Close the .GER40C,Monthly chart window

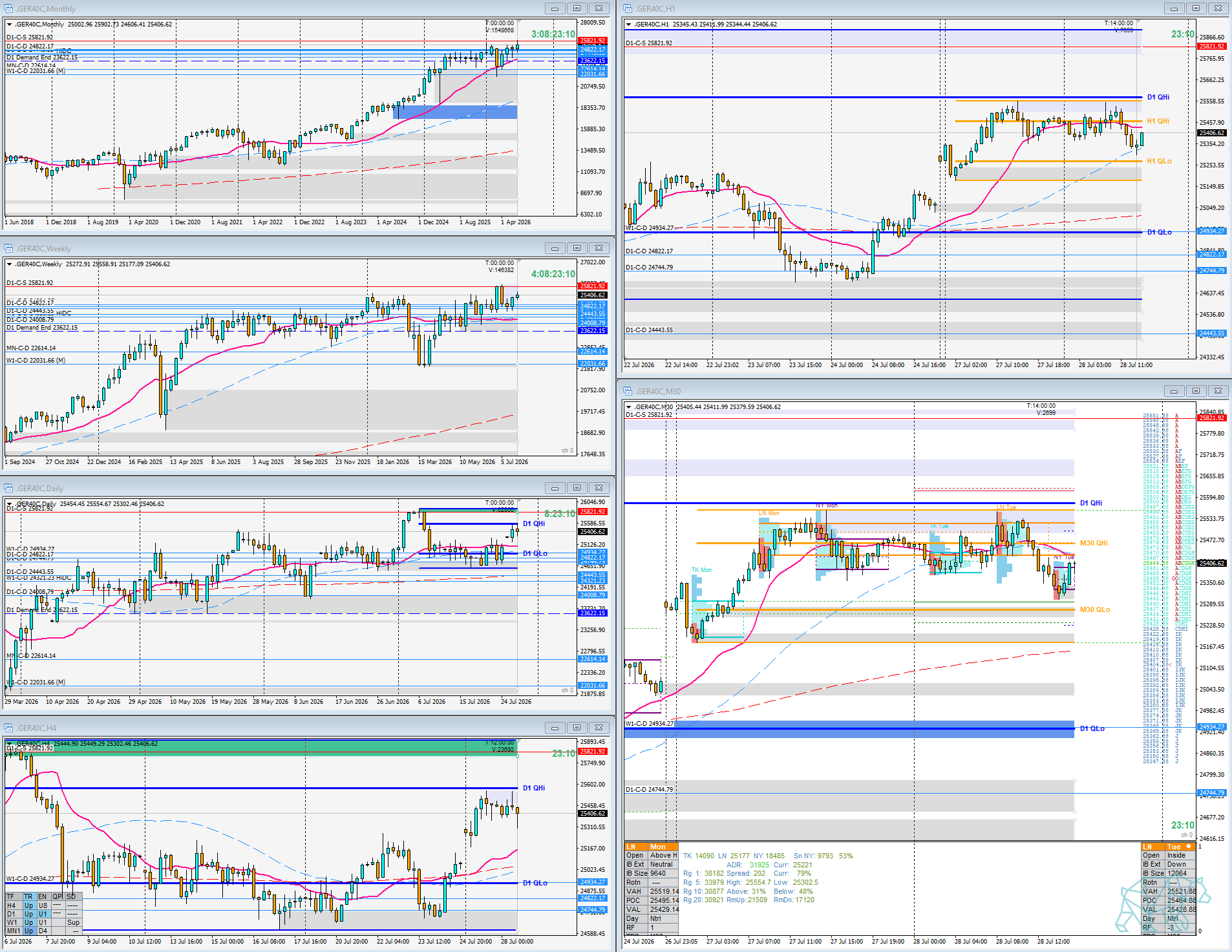pos(599,8)
